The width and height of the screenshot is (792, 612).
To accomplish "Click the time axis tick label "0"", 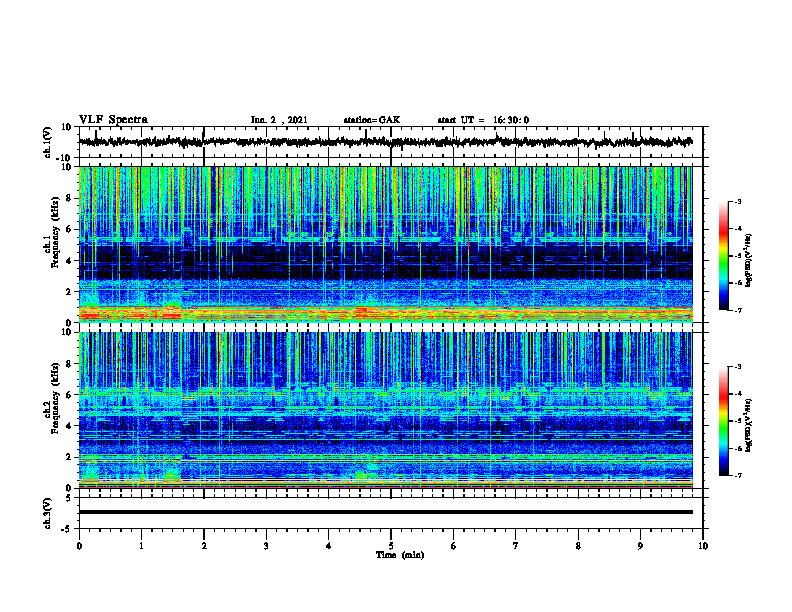I will pyautogui.click(x=79, y=546).
